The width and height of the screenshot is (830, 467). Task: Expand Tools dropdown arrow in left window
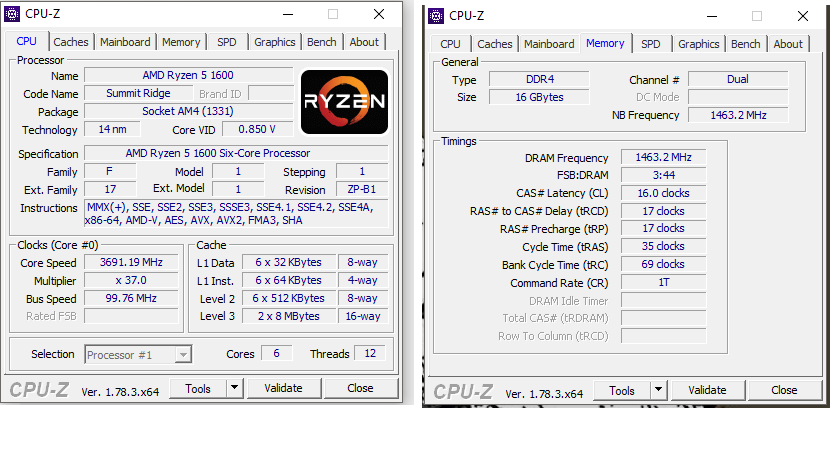point(234,389)
